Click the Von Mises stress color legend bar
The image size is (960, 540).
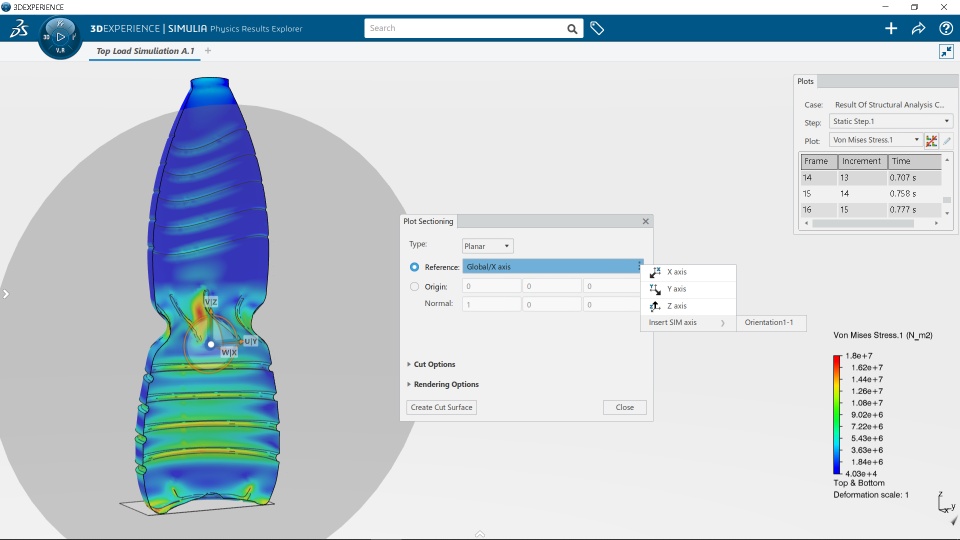click(x=836, y=414)
